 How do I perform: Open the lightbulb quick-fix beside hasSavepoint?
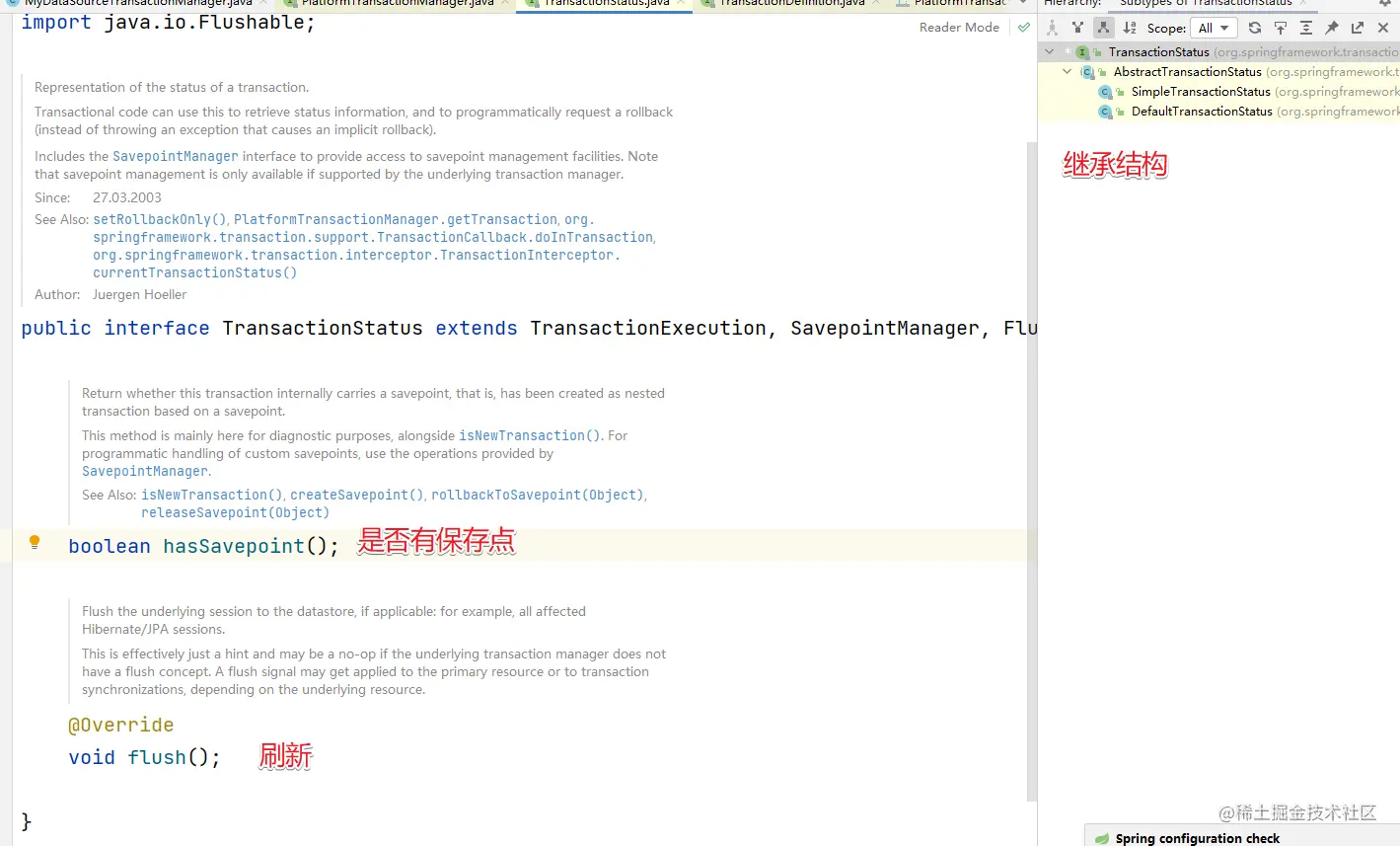pos(35,542)
